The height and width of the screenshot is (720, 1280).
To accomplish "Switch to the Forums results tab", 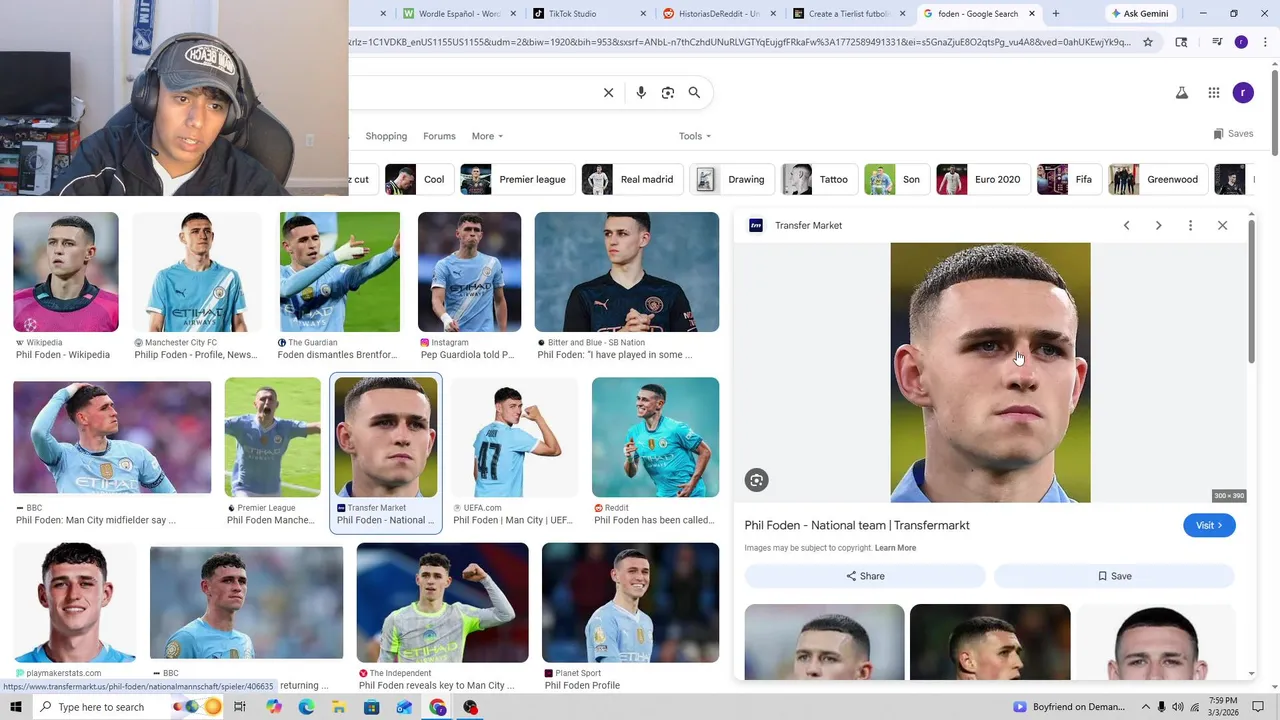I will pos(439,136).
